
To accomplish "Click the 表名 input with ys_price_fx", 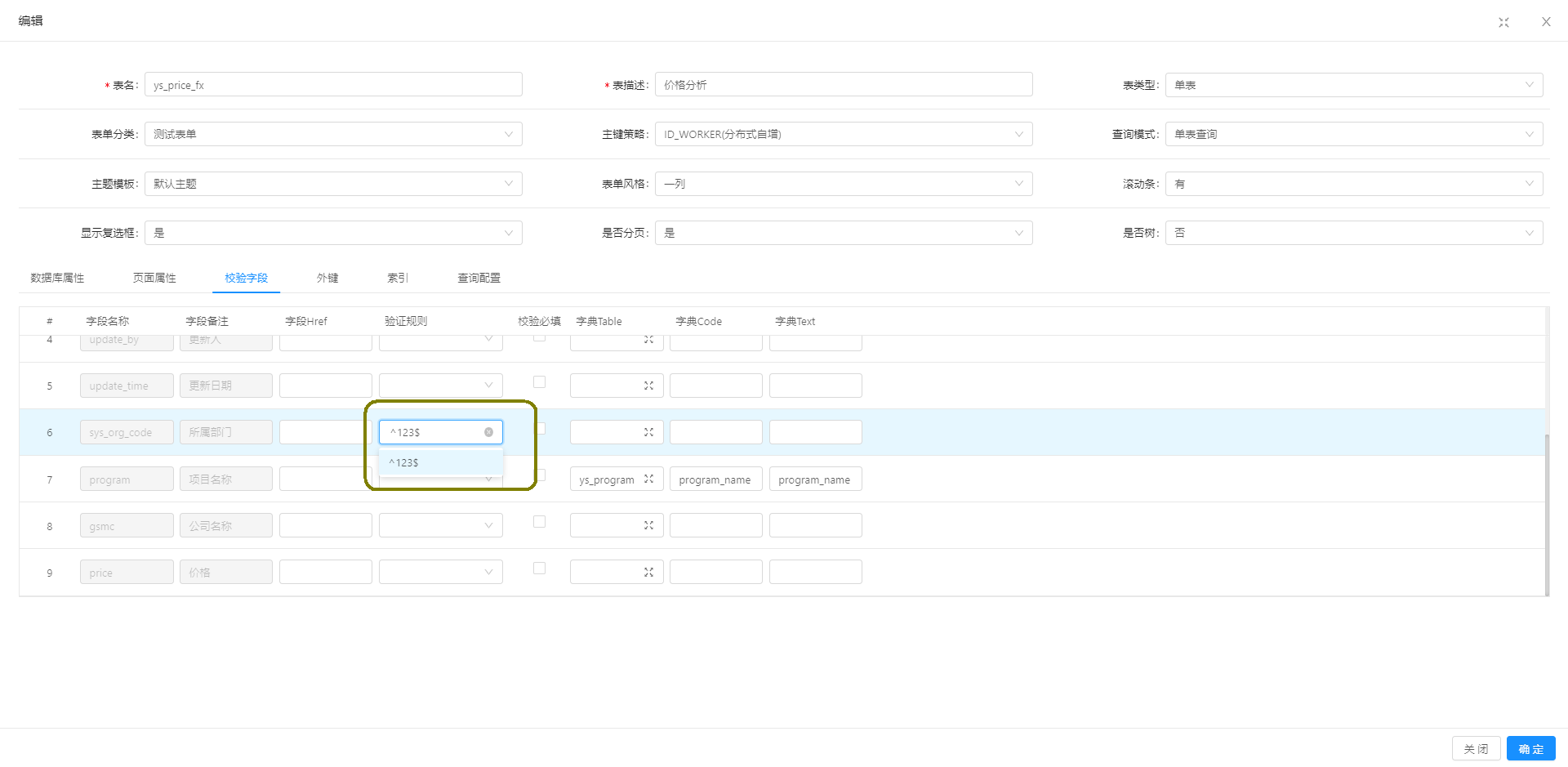I will [x=333, y=85].
